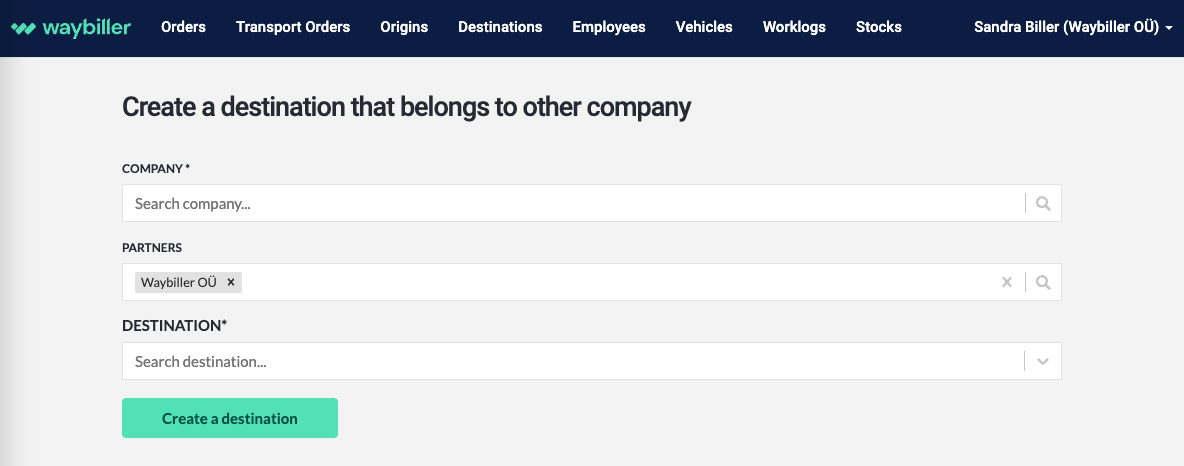
Task: Click the search icon in Company field
Action: (1043, 203)
